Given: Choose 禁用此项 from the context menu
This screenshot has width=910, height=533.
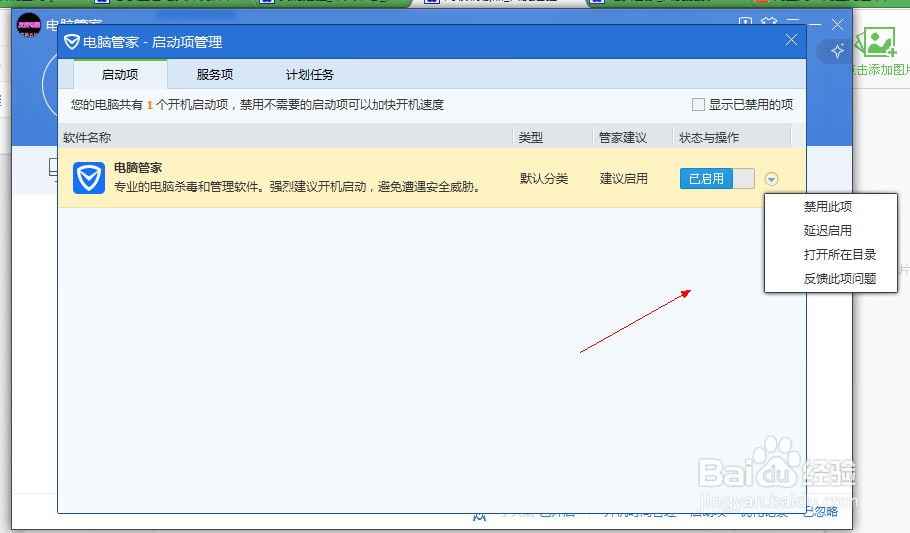Looking at the screenshot, I should (828, 207).
